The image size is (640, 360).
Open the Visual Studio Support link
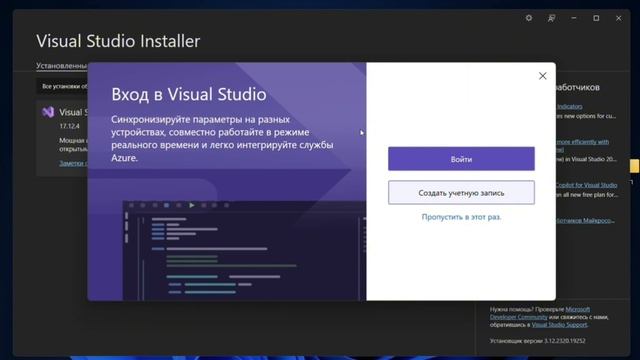pos(559,325)
